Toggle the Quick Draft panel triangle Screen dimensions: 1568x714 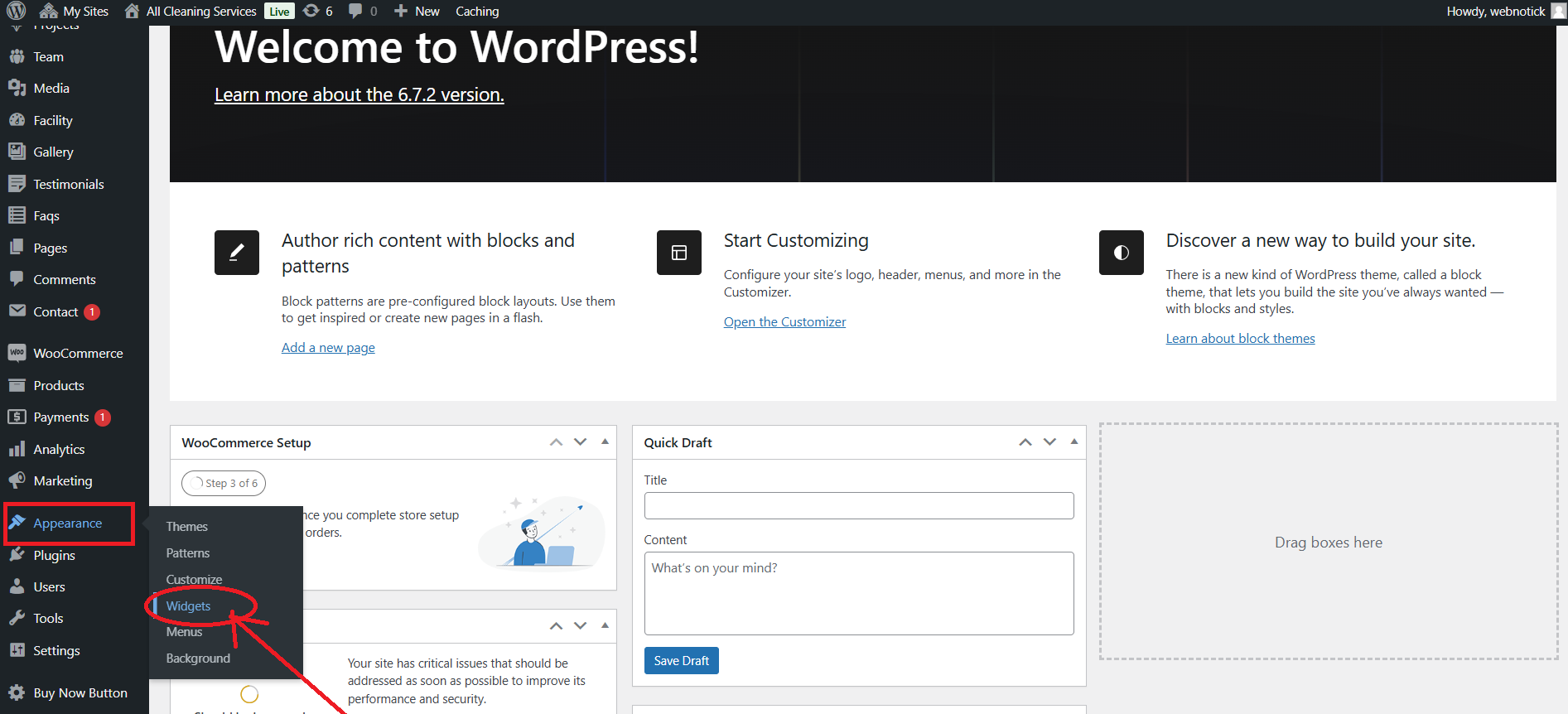[x=1074, y=442]
